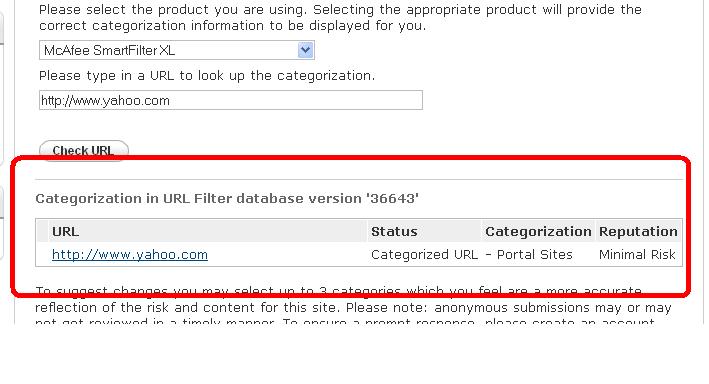
Task: Click the blue arrow on product selector
Action: [306, 50]
